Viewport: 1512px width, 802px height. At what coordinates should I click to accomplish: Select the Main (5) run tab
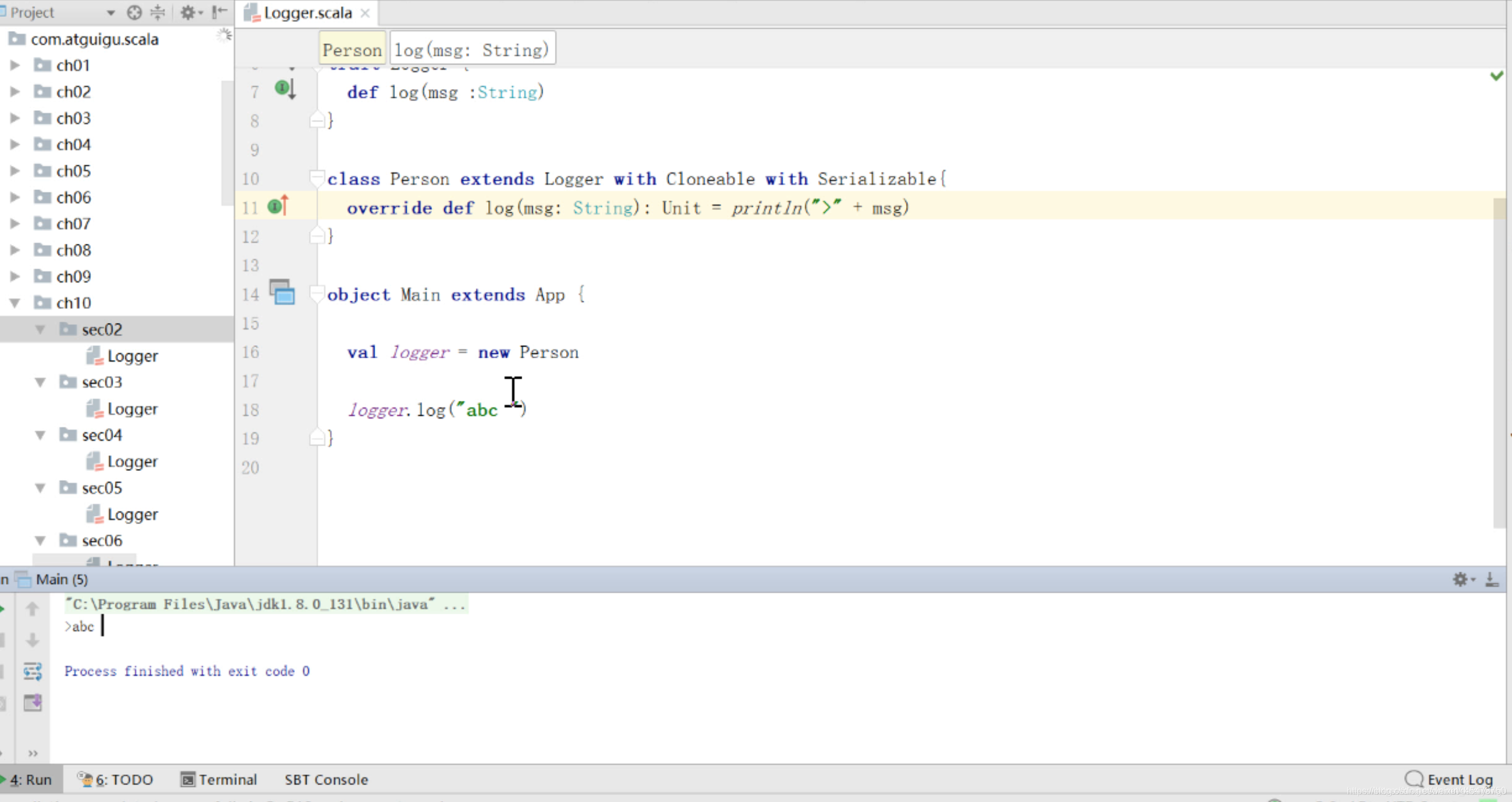53,579
